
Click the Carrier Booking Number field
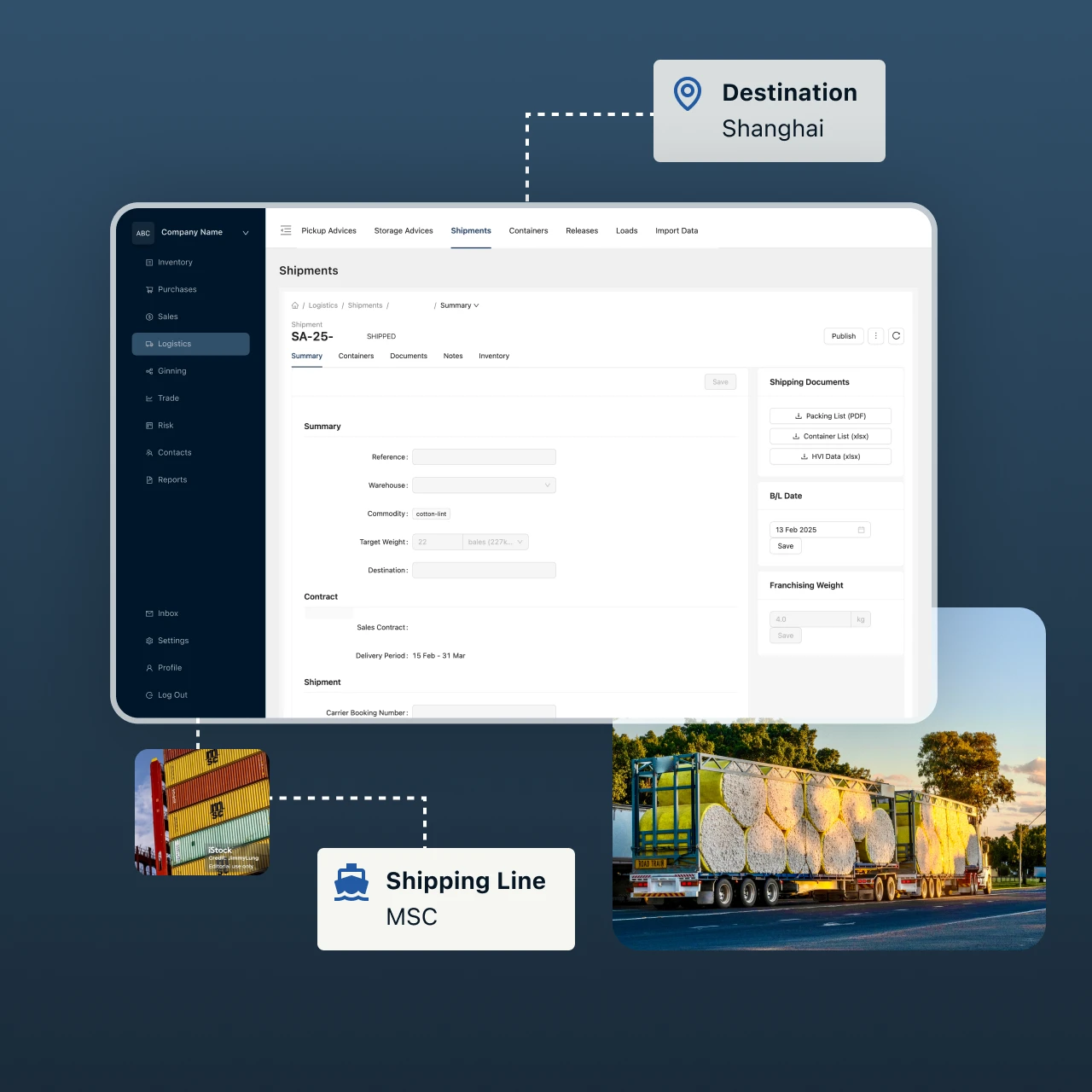484,712
